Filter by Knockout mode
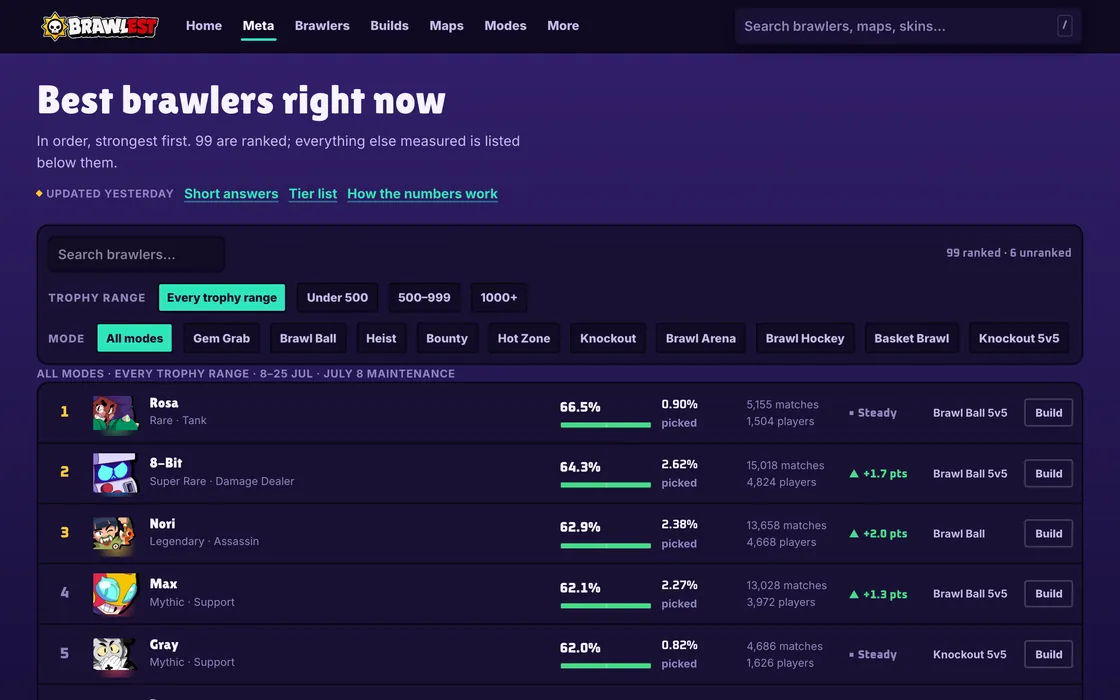Viewport: 1120px width, 700px height. pos(608,338)
